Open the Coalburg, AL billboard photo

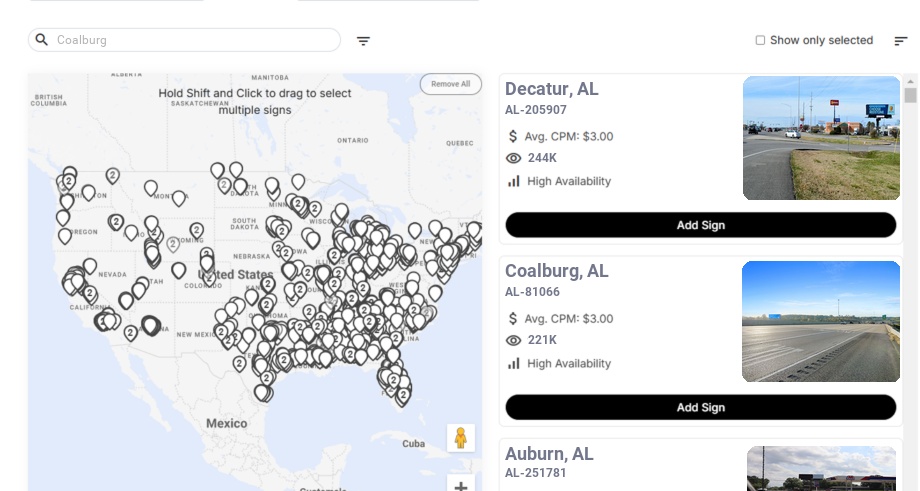click(821, 321)
